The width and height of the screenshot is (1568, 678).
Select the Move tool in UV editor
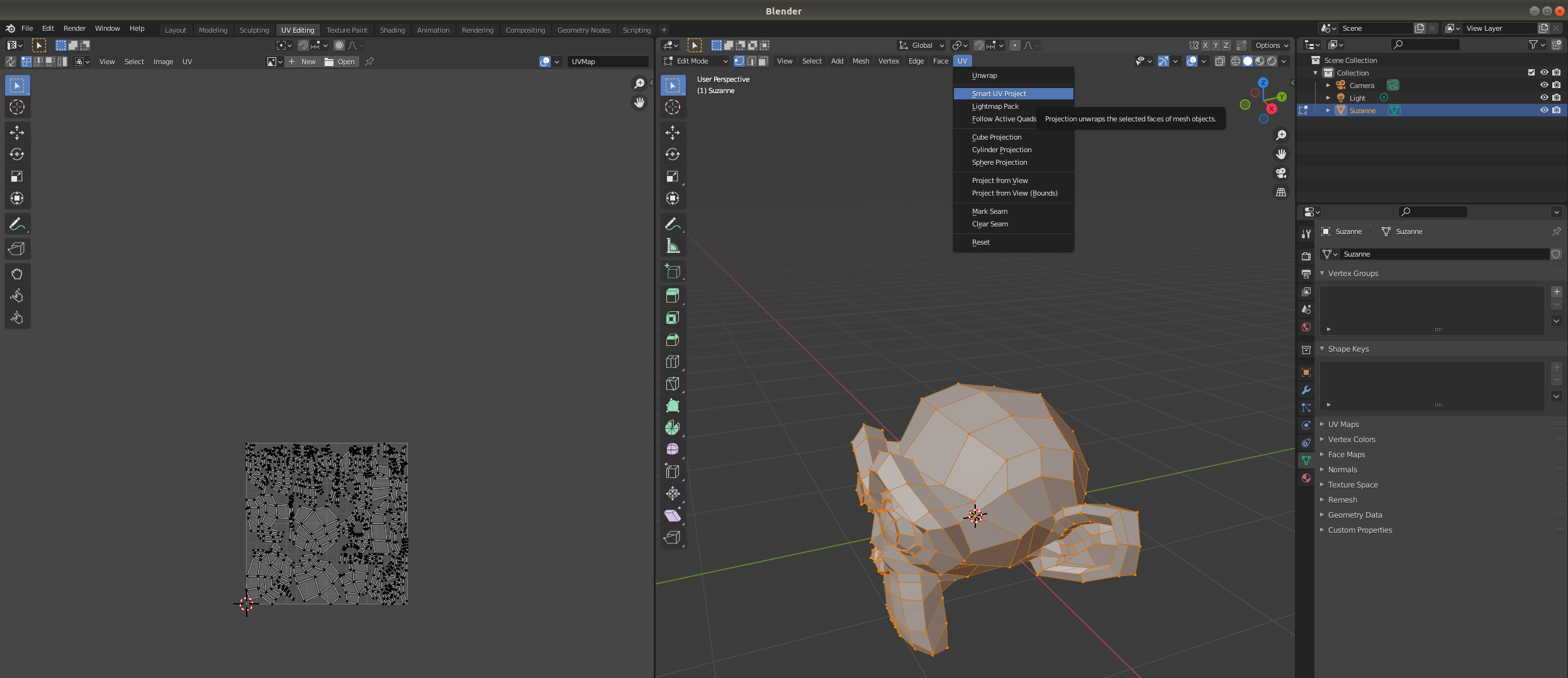click(x=17, y=132)
